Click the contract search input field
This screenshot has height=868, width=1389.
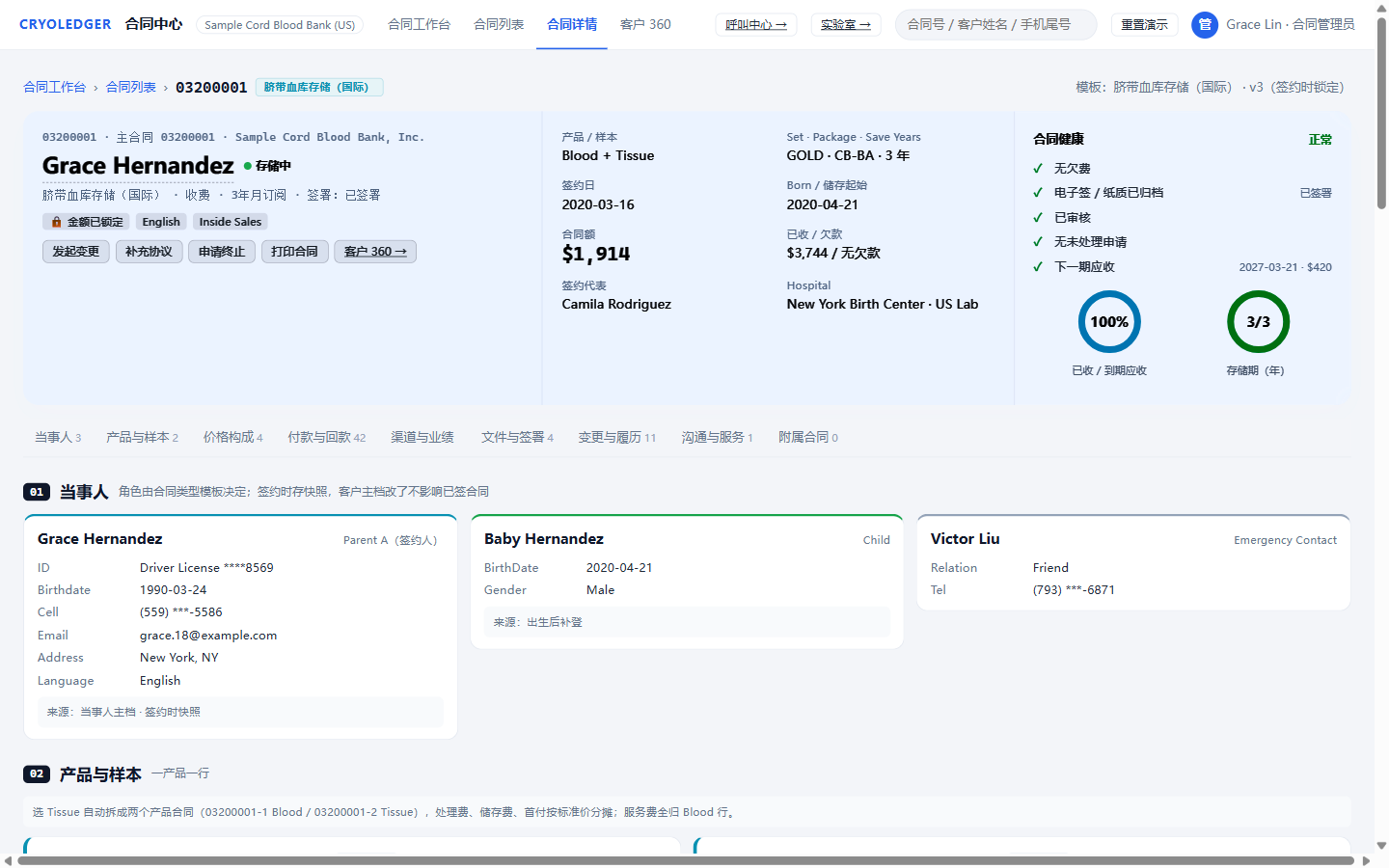tap(995, 24)
